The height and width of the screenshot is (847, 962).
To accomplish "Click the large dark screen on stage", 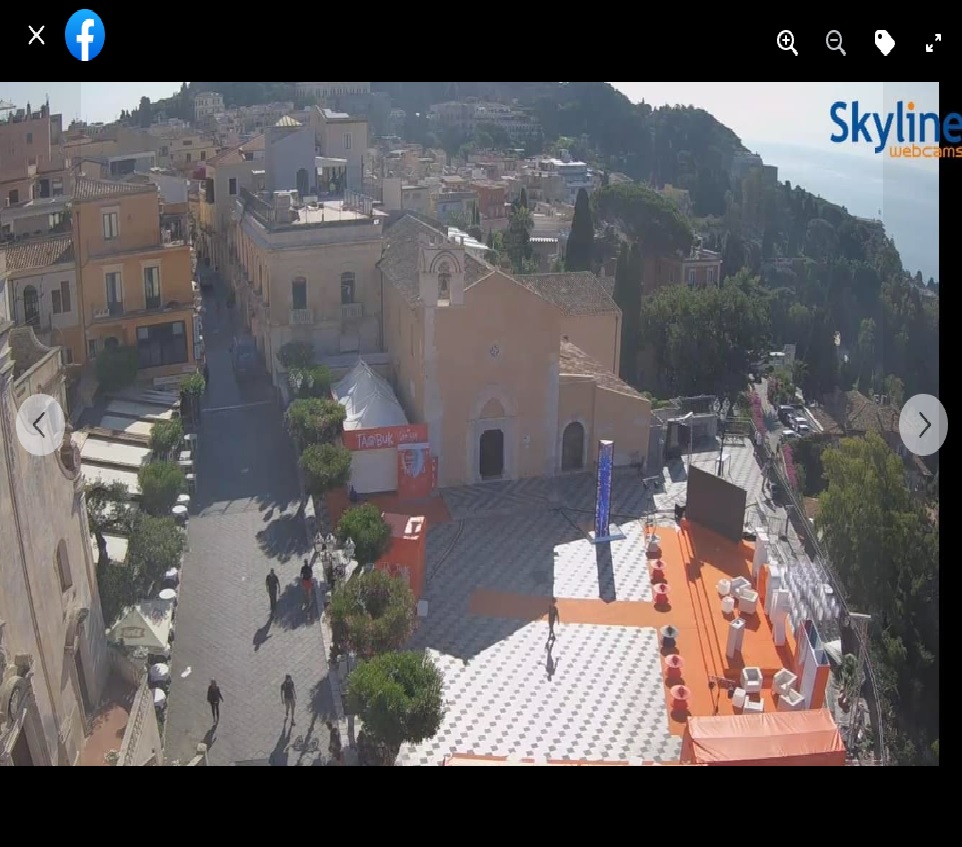I will pyautogui.click(x=715, y=503).
